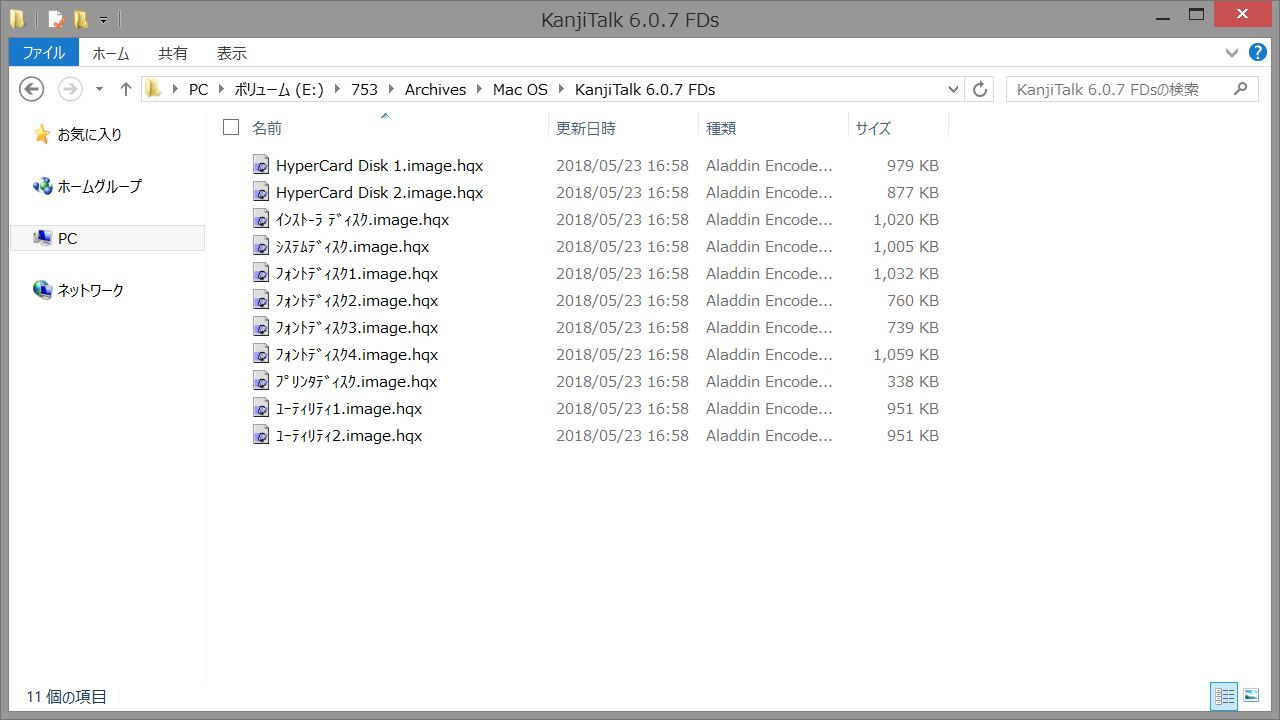Screen dimensions: 1280x720
Task: Click the ネットワーク globe icon
Action: (x=42, y=290)
